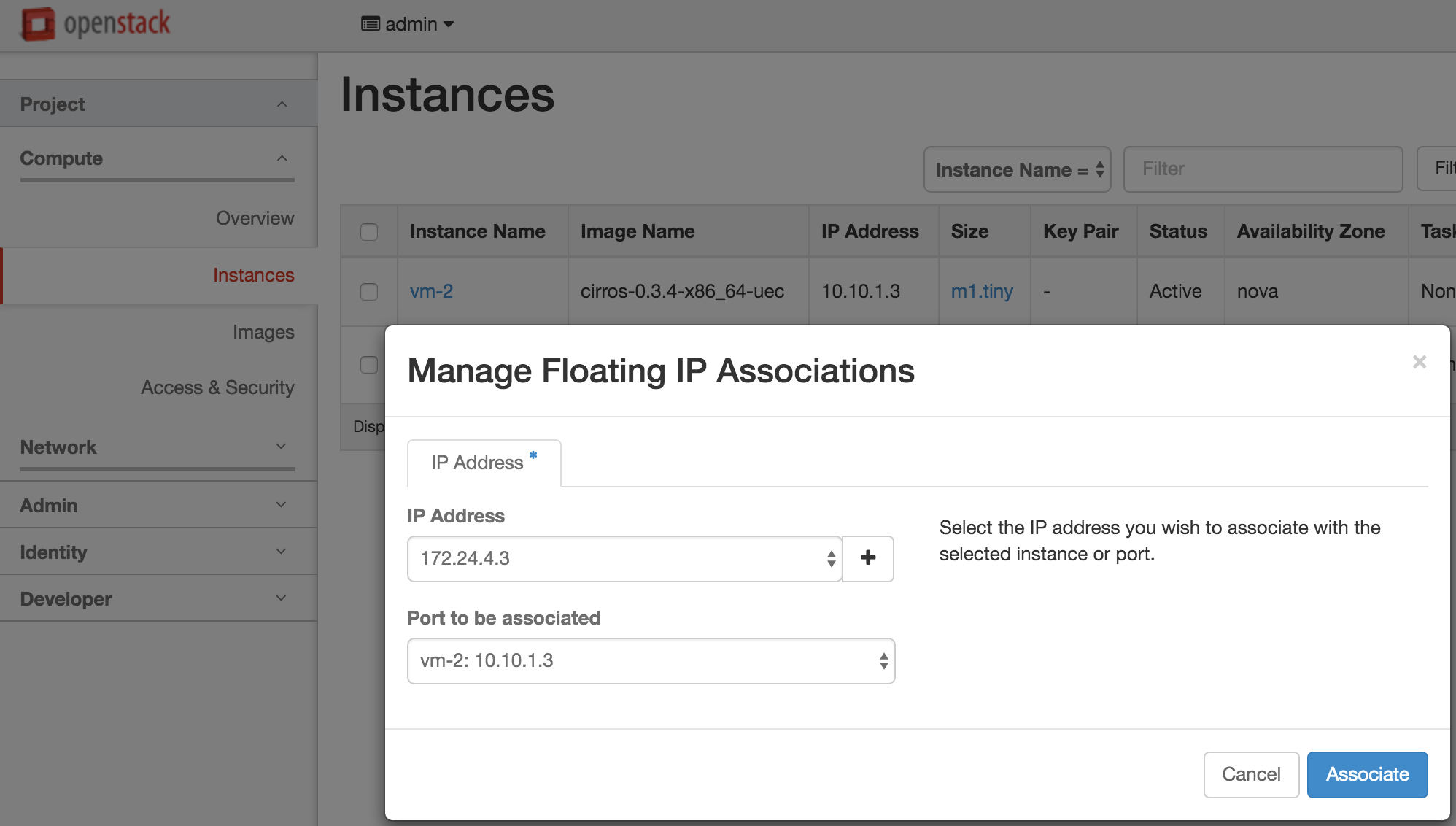
Task: Collapse the Compute section chevron
Action: [282, 158]
